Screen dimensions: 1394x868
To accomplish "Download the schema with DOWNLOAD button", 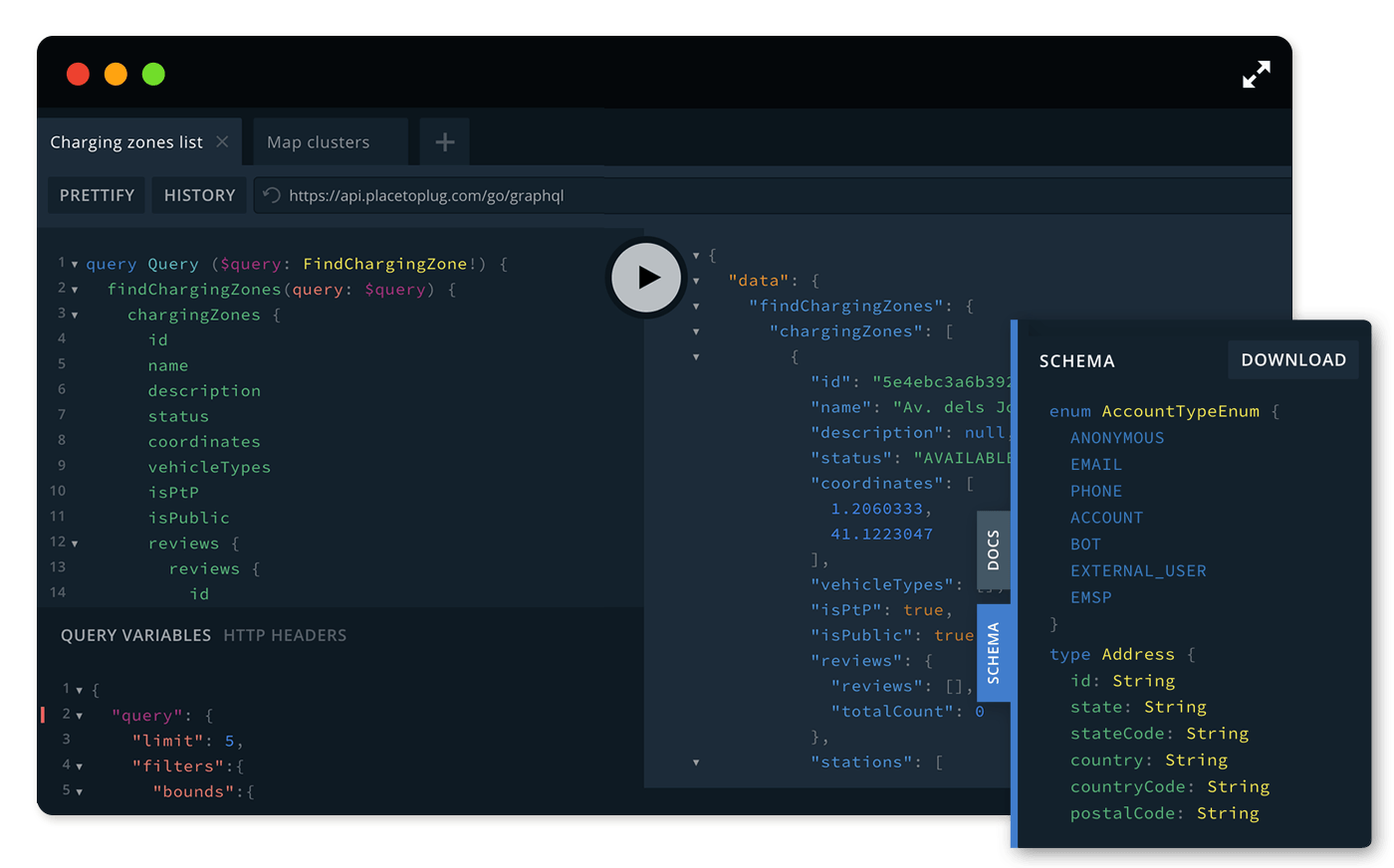I will tap(1293, 360).
